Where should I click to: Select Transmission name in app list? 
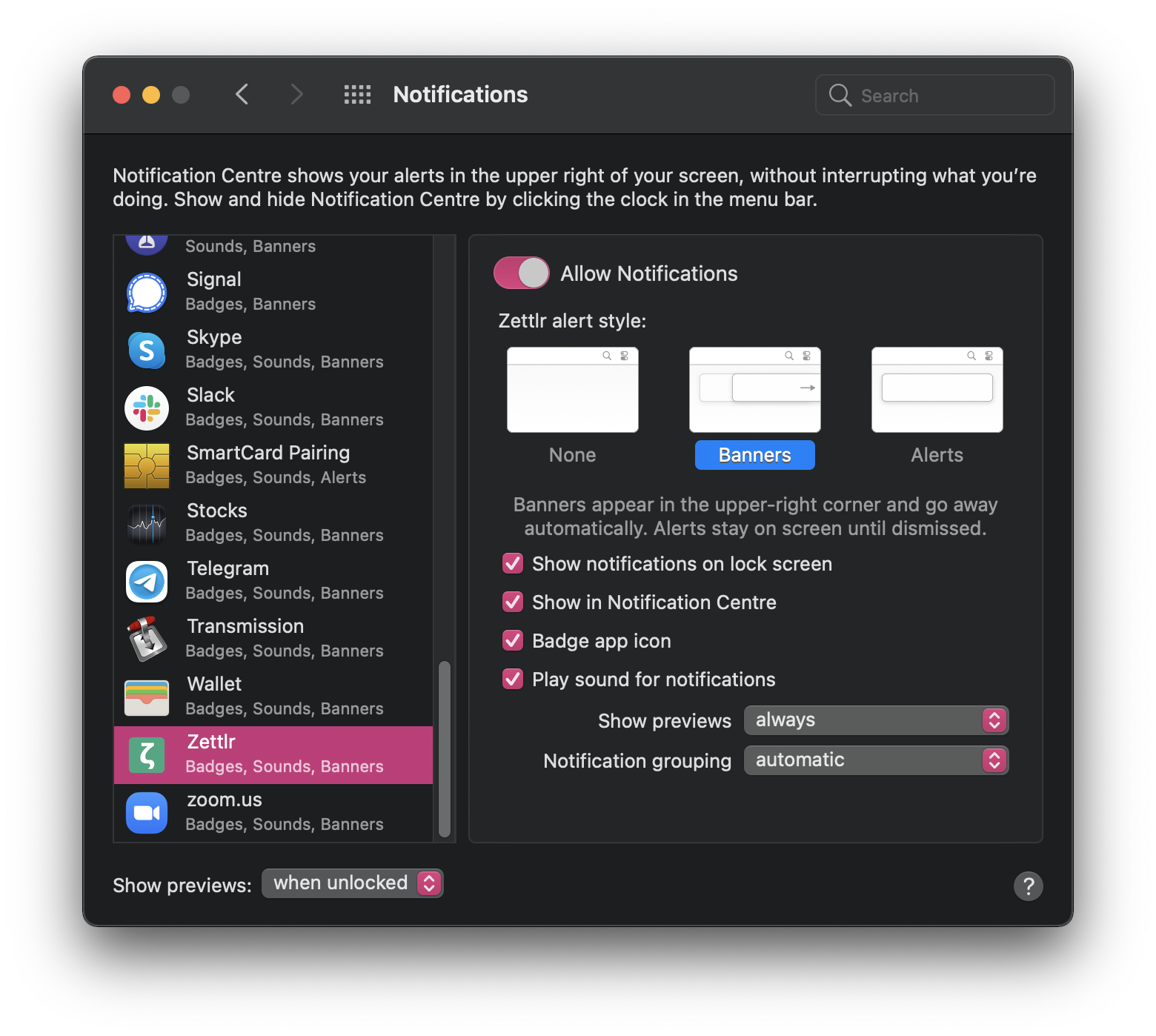(x=245, y=626)
